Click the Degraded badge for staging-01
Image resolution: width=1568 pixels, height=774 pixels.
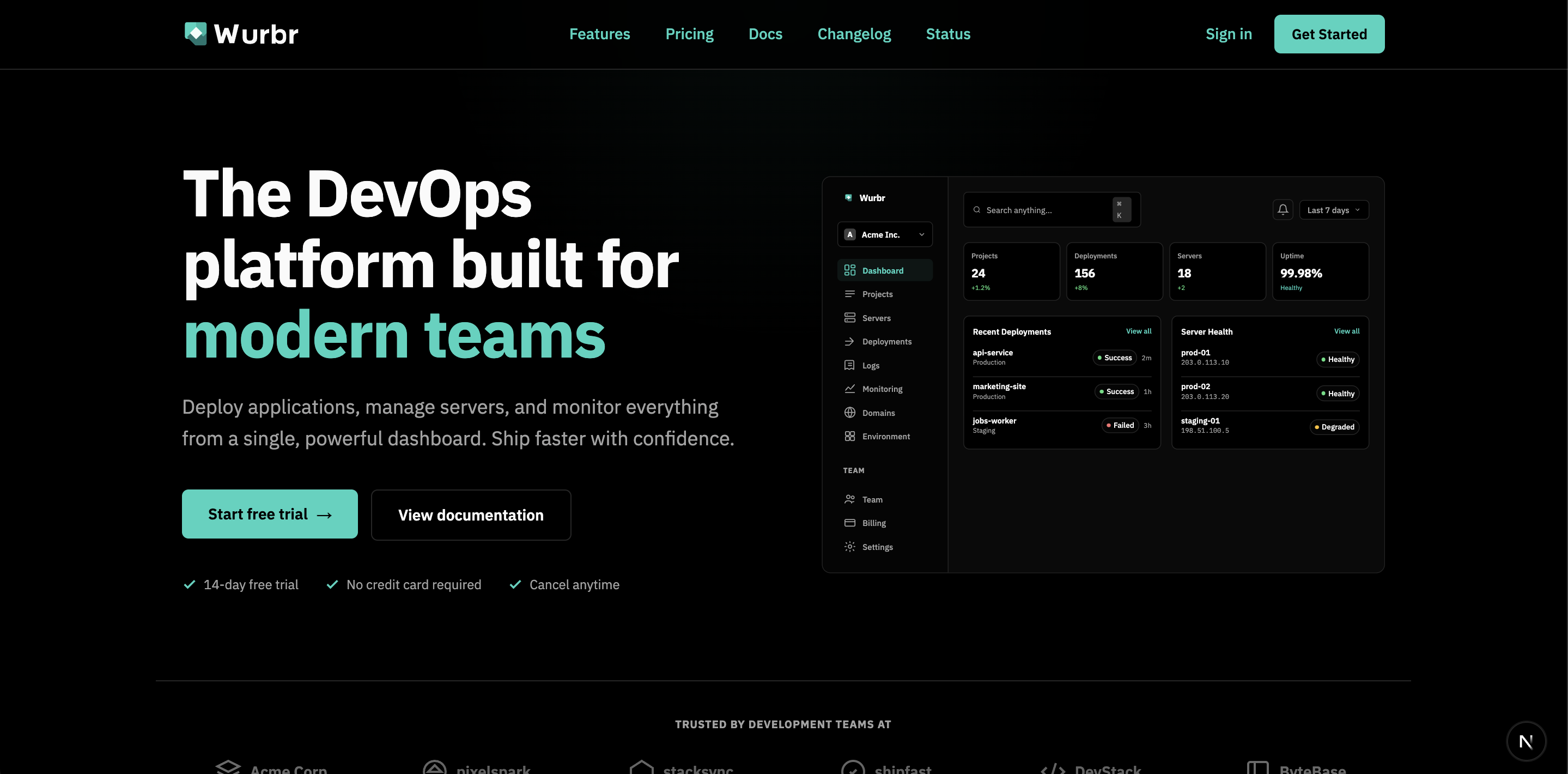click(1334, 427)
